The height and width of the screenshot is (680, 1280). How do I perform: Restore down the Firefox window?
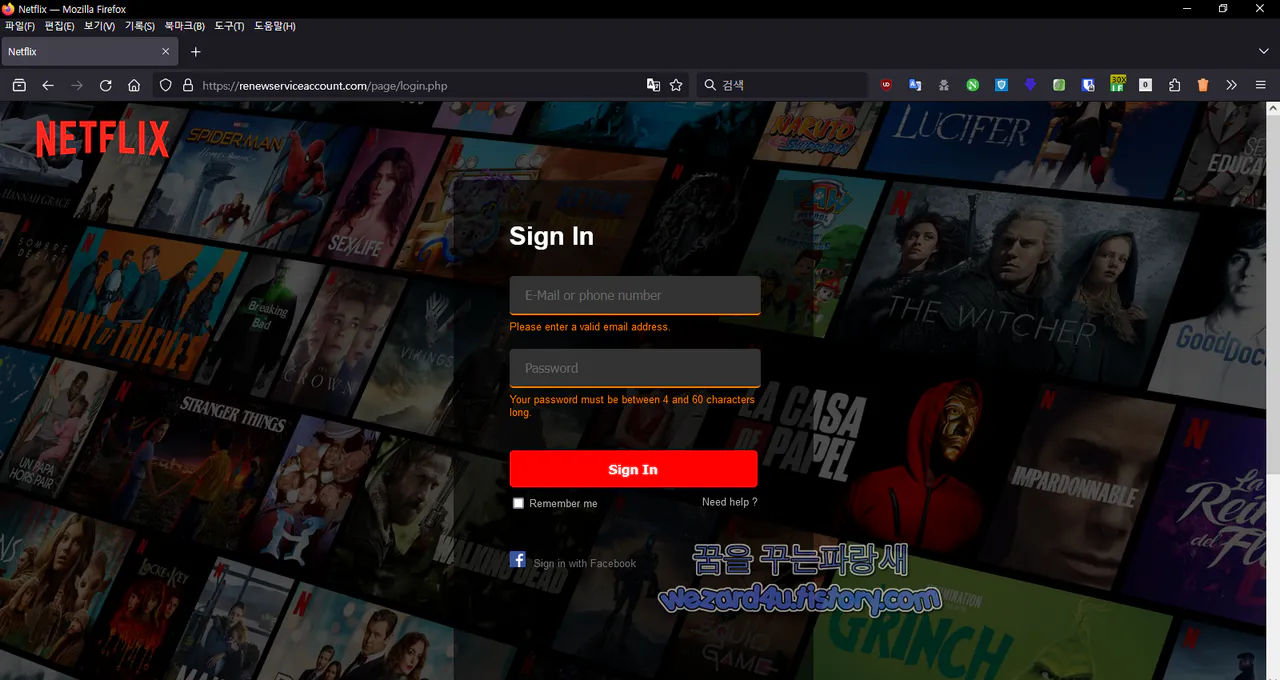(1223, 9)
